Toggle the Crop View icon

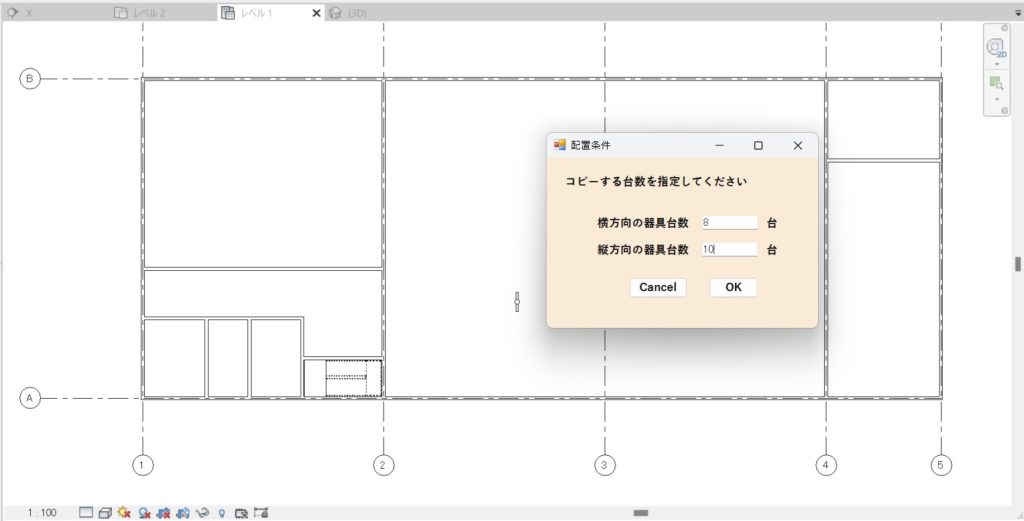tap(164, 512)
